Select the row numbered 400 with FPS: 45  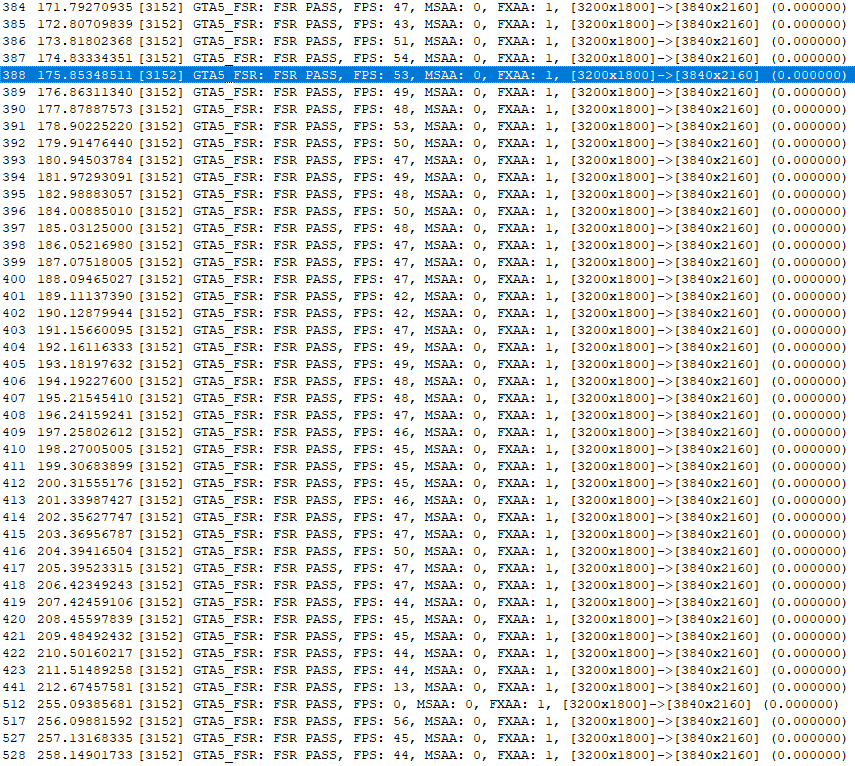coord(400,280)
